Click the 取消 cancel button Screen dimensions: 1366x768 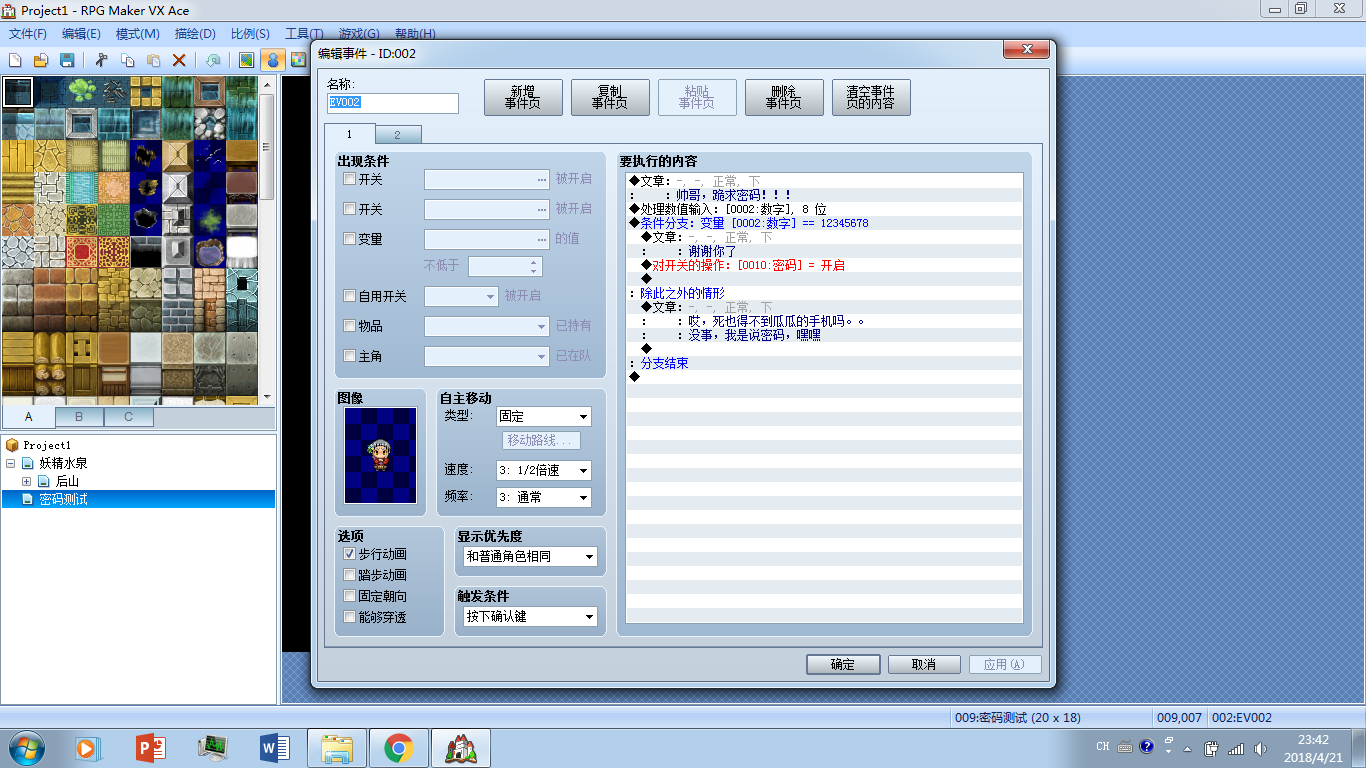[924, 664]
